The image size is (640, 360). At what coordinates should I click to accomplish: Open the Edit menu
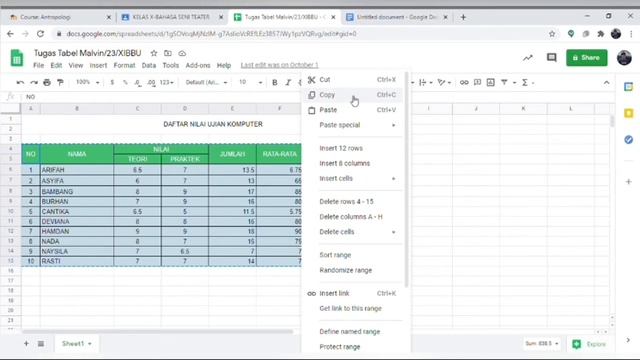(56, 65)
